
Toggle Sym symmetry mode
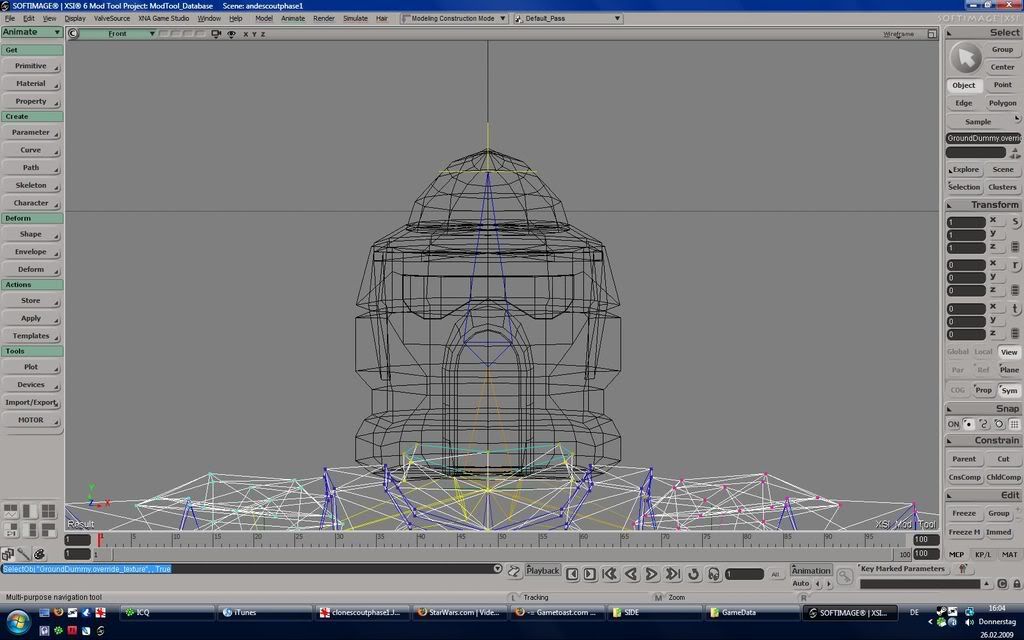pyautogui.click(x=1009, y=391)
